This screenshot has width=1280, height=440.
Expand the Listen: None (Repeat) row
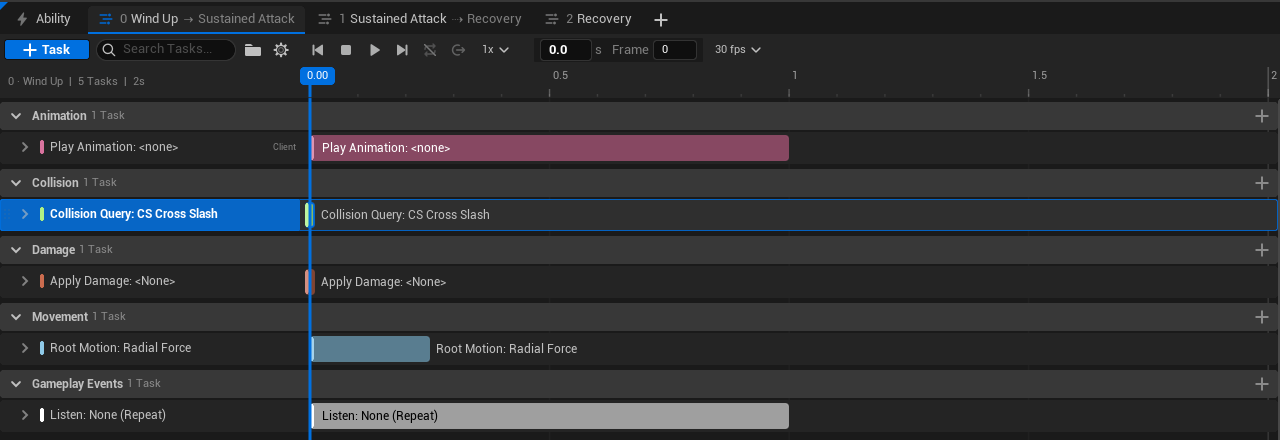pyautogui.click(x=25, y=415)
